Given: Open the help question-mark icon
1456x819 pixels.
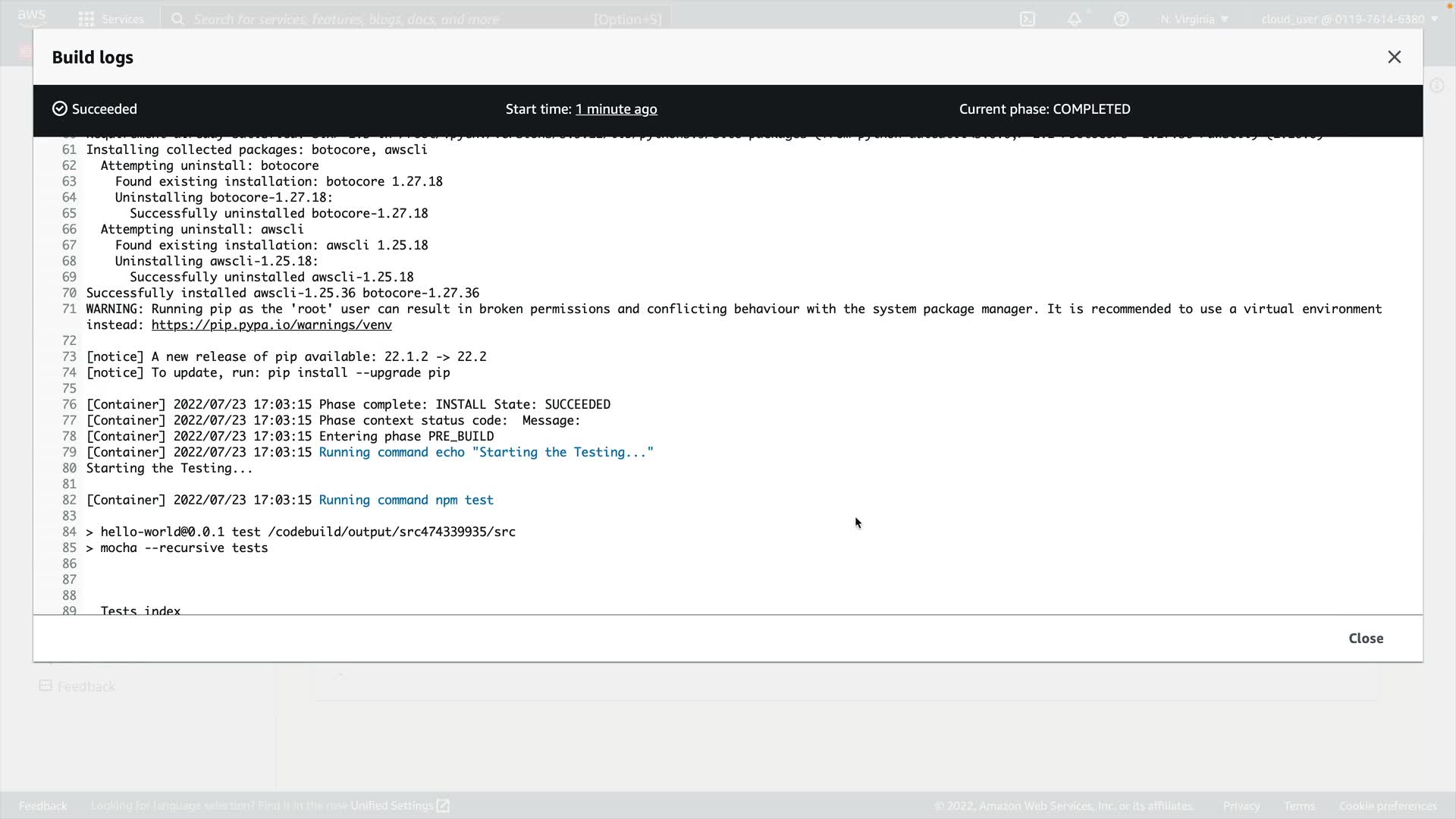Looking at the screenshot, I should click(x=1121, y=19).
